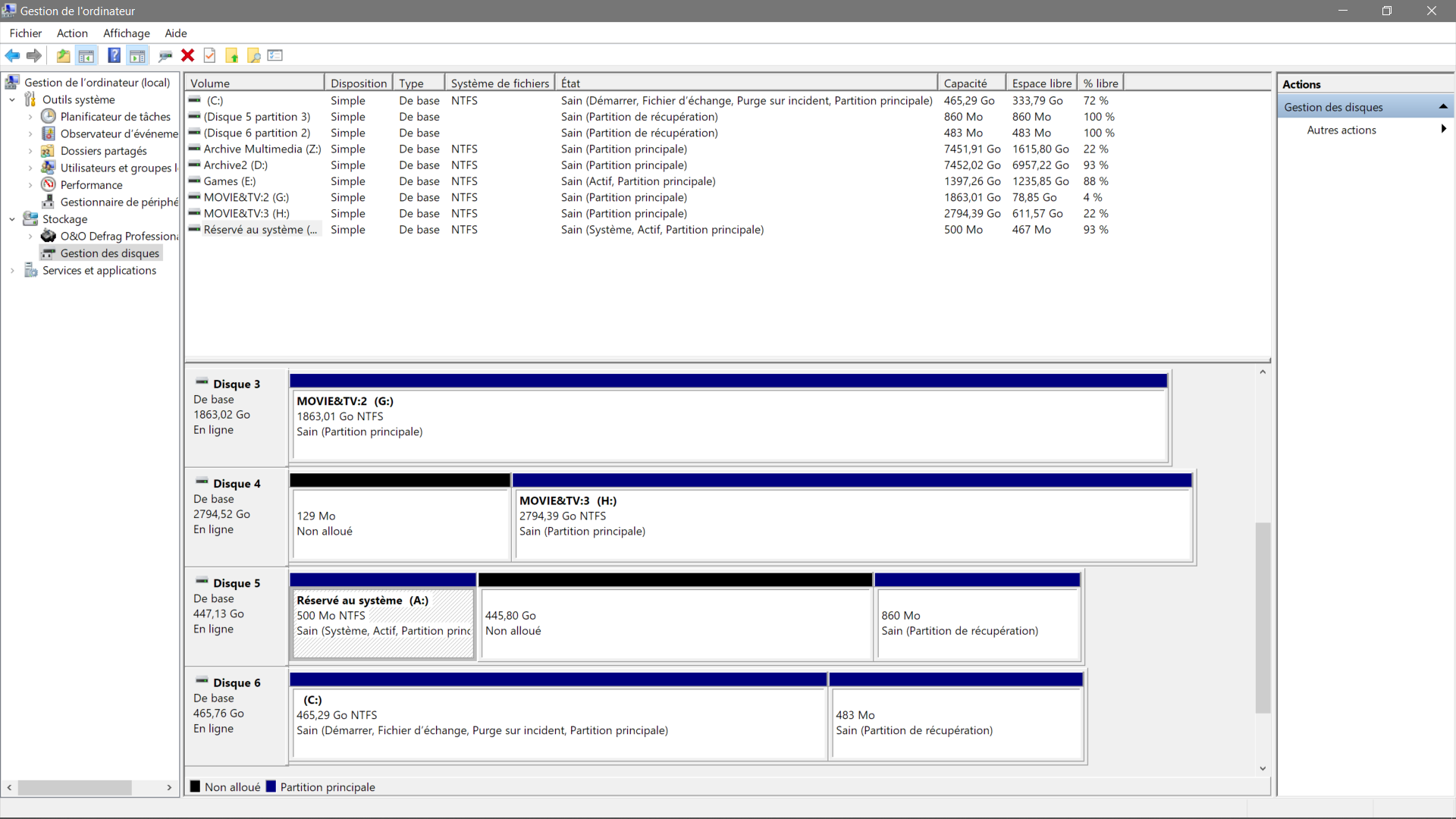Click the Gestionnaire de périphériques icon

[49, 202]
